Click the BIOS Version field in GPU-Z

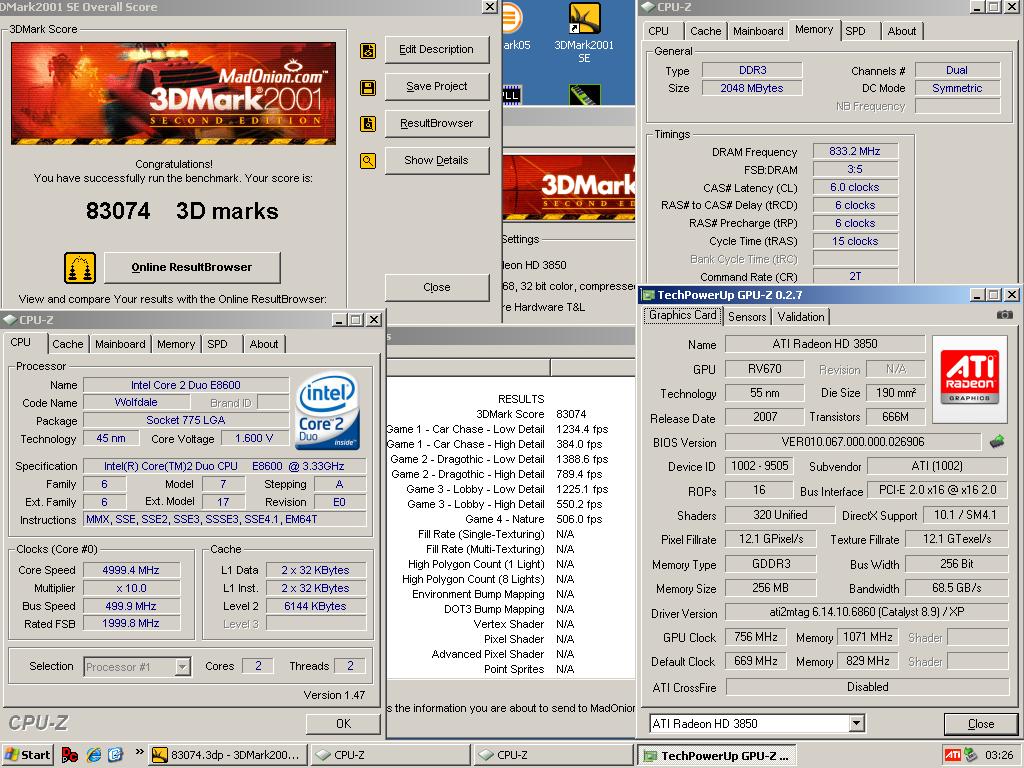pyautogui.click(x=853, y=442)
